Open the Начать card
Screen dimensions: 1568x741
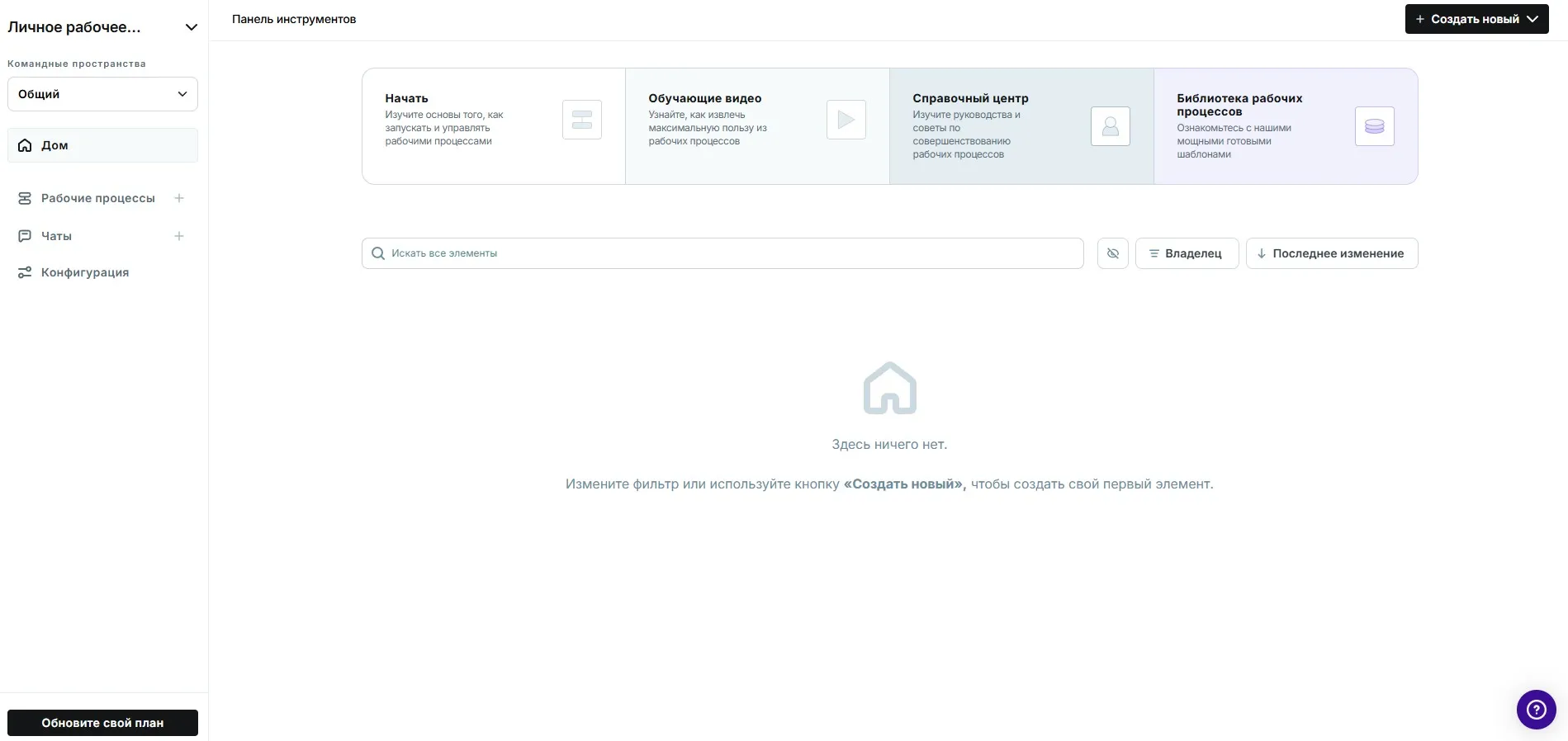coord(494,126)
